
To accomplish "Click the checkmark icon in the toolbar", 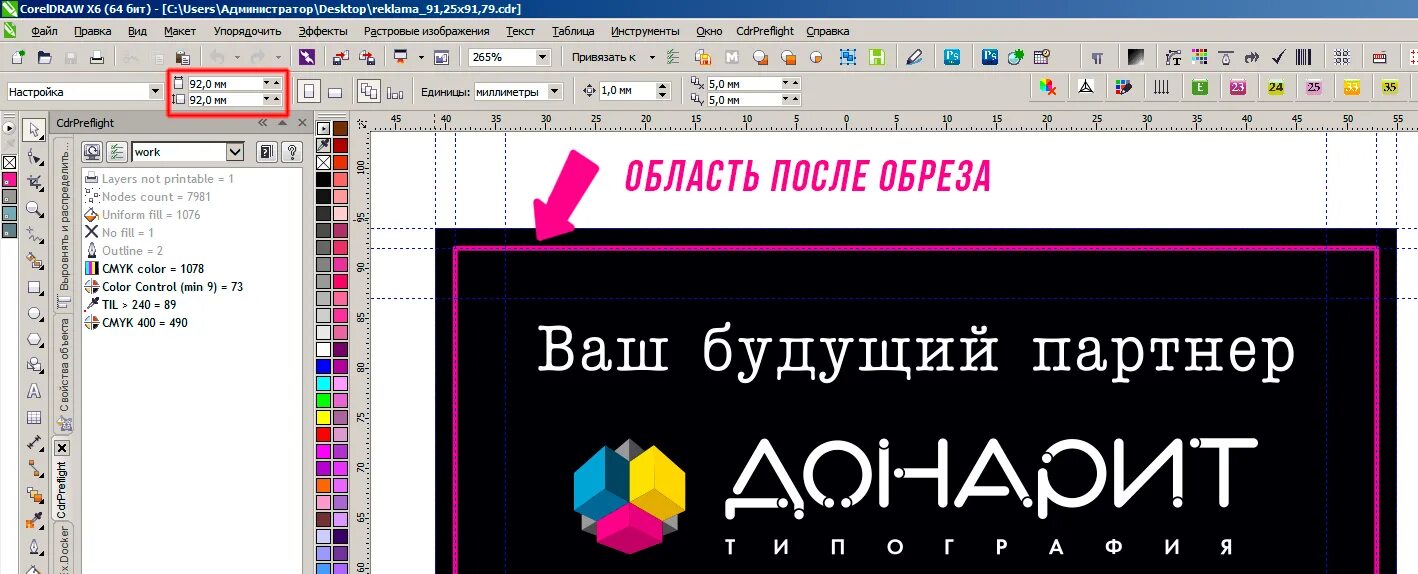I will [1278, 57].
